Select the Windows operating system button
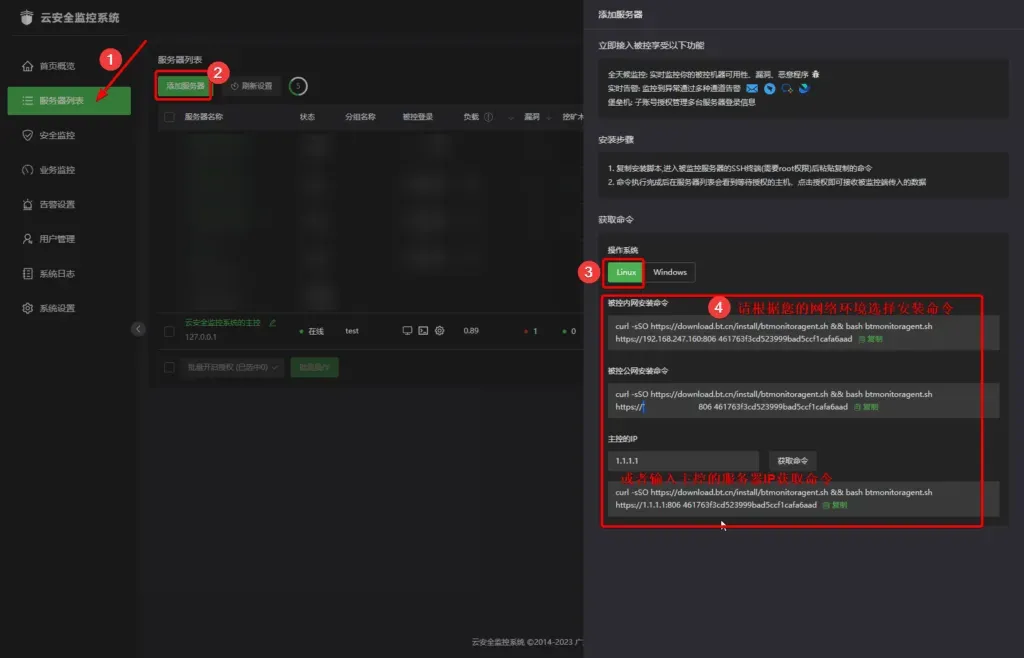 pyautogui.click(x=669, y=272)
